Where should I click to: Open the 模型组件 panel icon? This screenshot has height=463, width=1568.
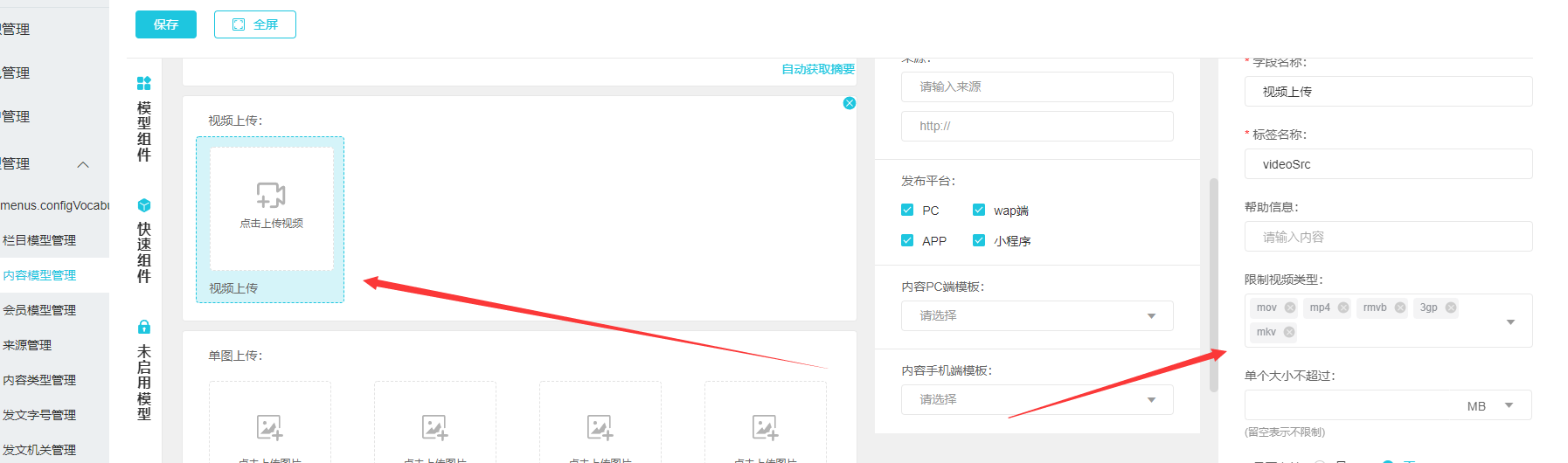(x=144, y=83)
